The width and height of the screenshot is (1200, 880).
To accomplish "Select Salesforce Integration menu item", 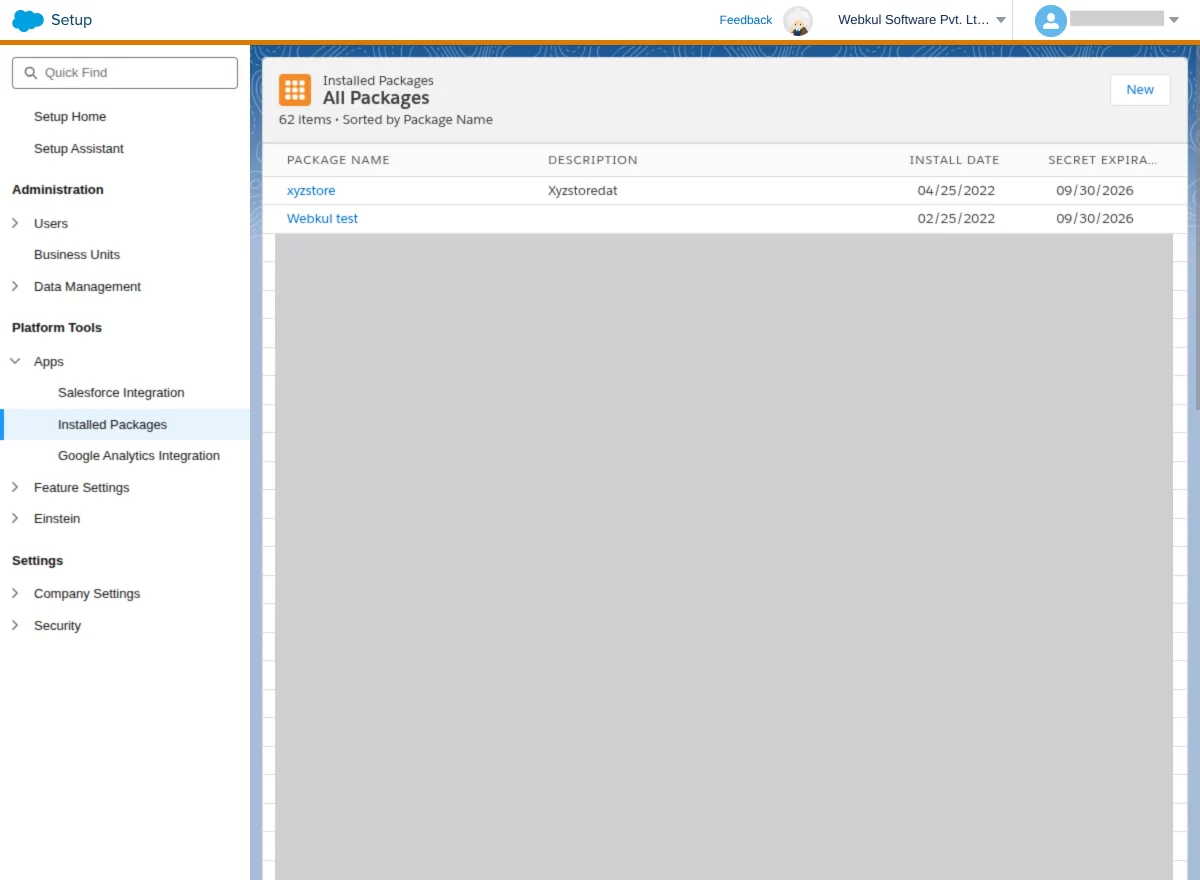I will pos(121,393).
